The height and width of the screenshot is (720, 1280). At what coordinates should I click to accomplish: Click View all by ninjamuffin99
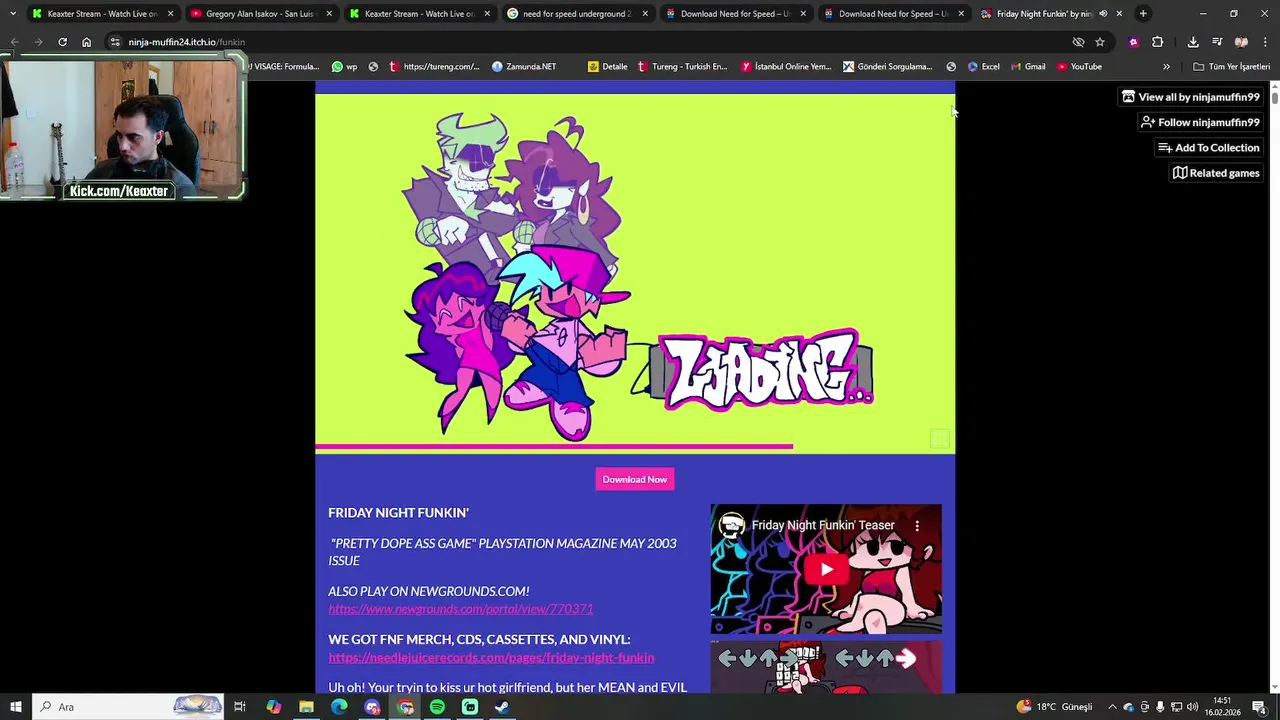[1190, 97]
